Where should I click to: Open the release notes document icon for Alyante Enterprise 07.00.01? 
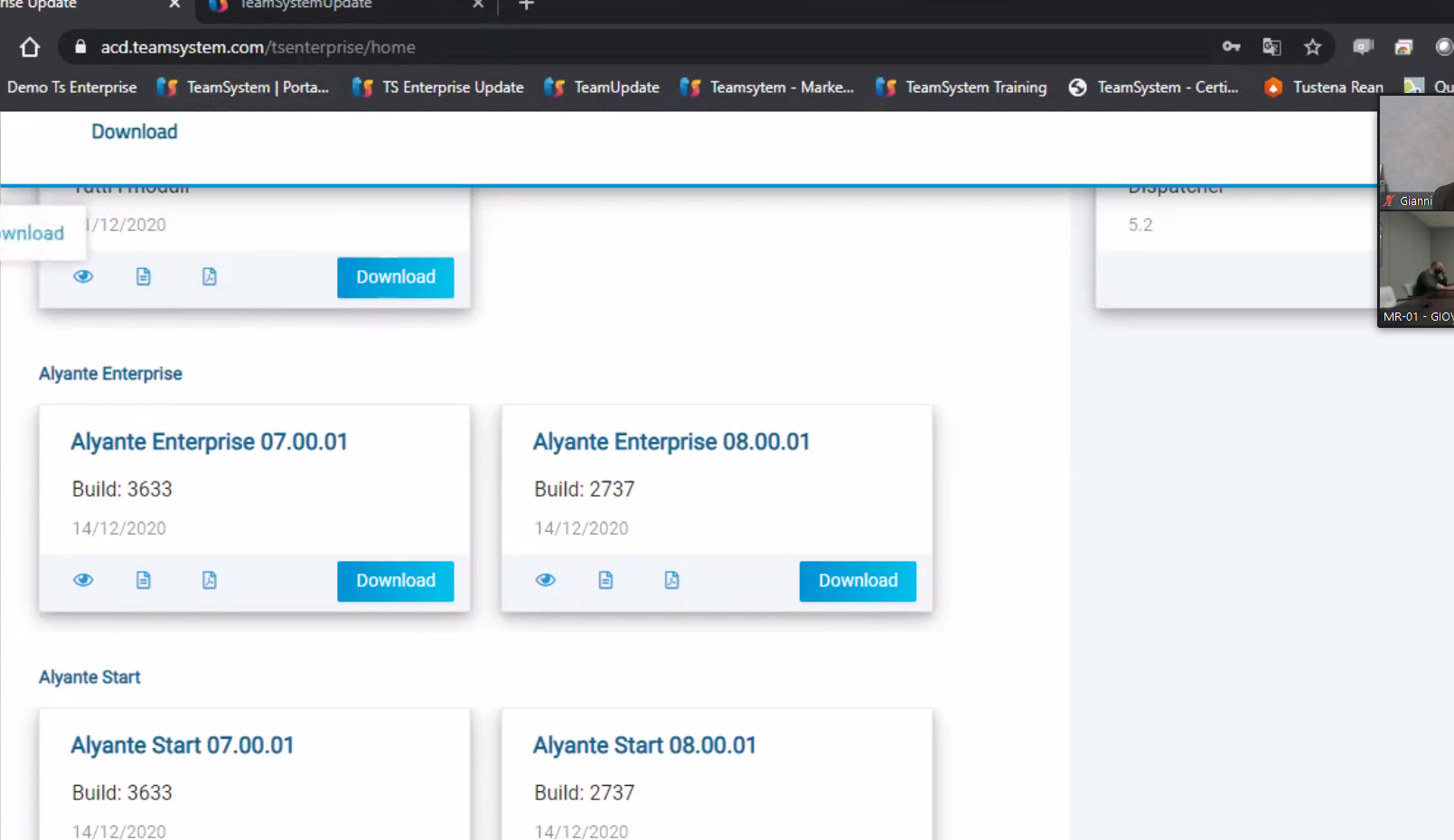(144, 580)
